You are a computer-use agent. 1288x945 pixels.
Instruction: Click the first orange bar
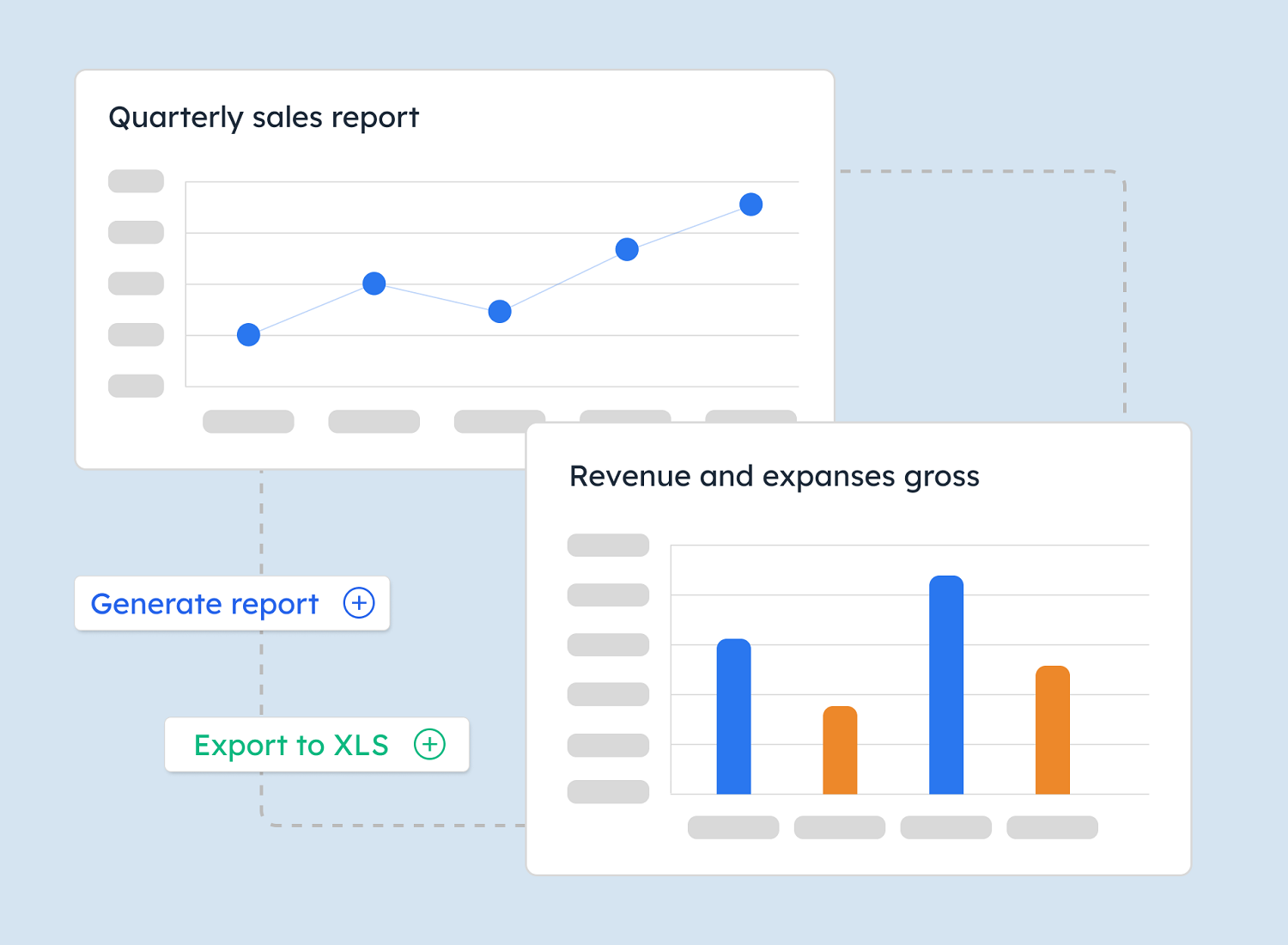(840, 752)
